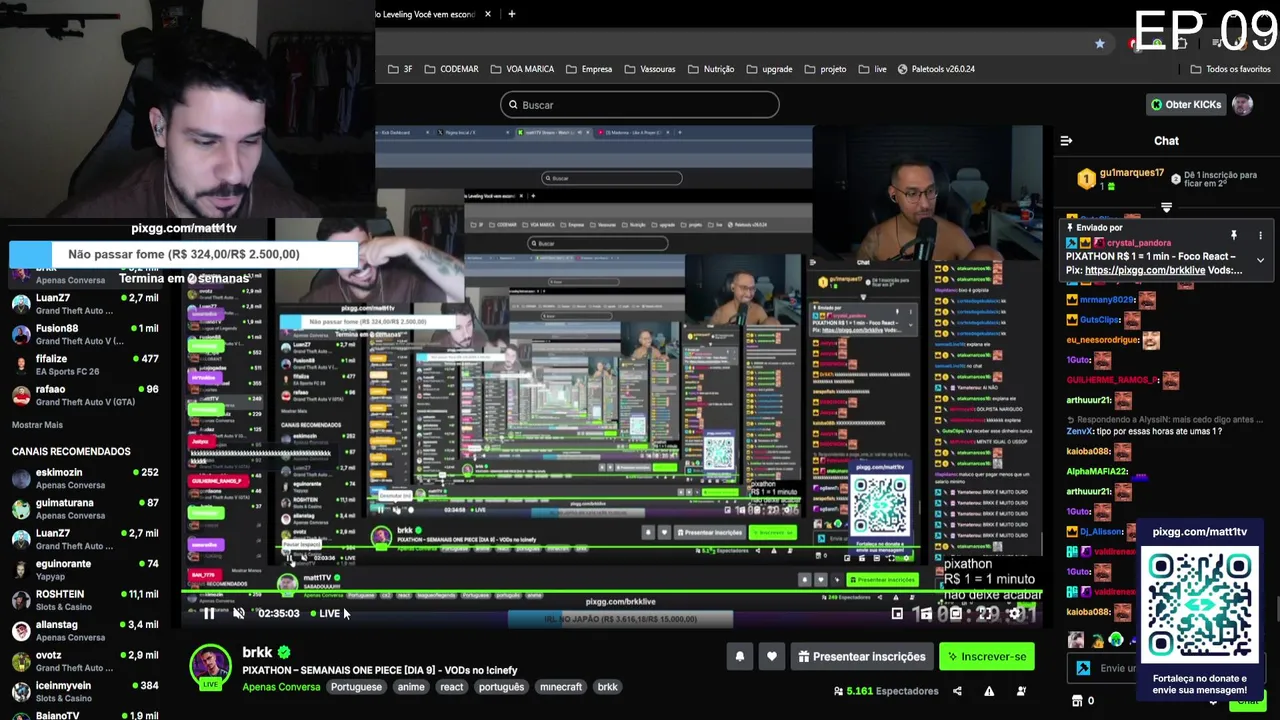The width and height of the screenshot is (1280, 720).
Task: Select the Portuguese stream tag
Action: [356, 687]
